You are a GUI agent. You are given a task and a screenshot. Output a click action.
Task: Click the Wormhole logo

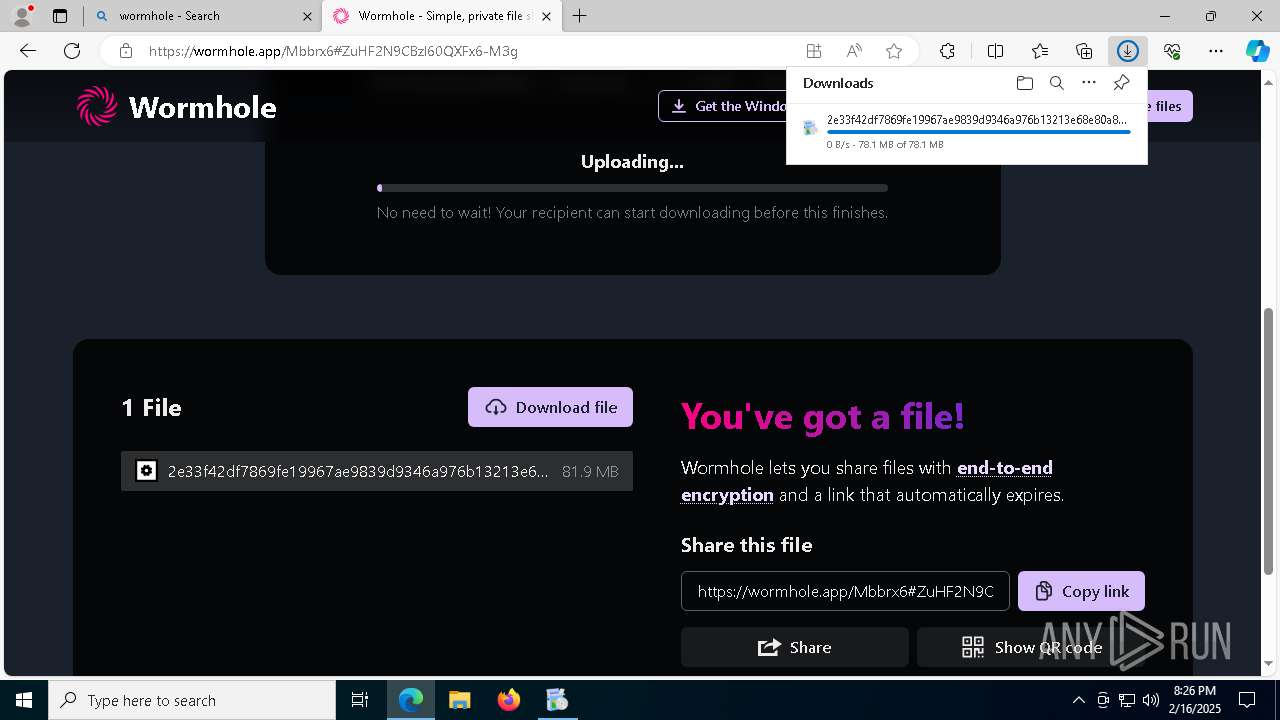177,106
